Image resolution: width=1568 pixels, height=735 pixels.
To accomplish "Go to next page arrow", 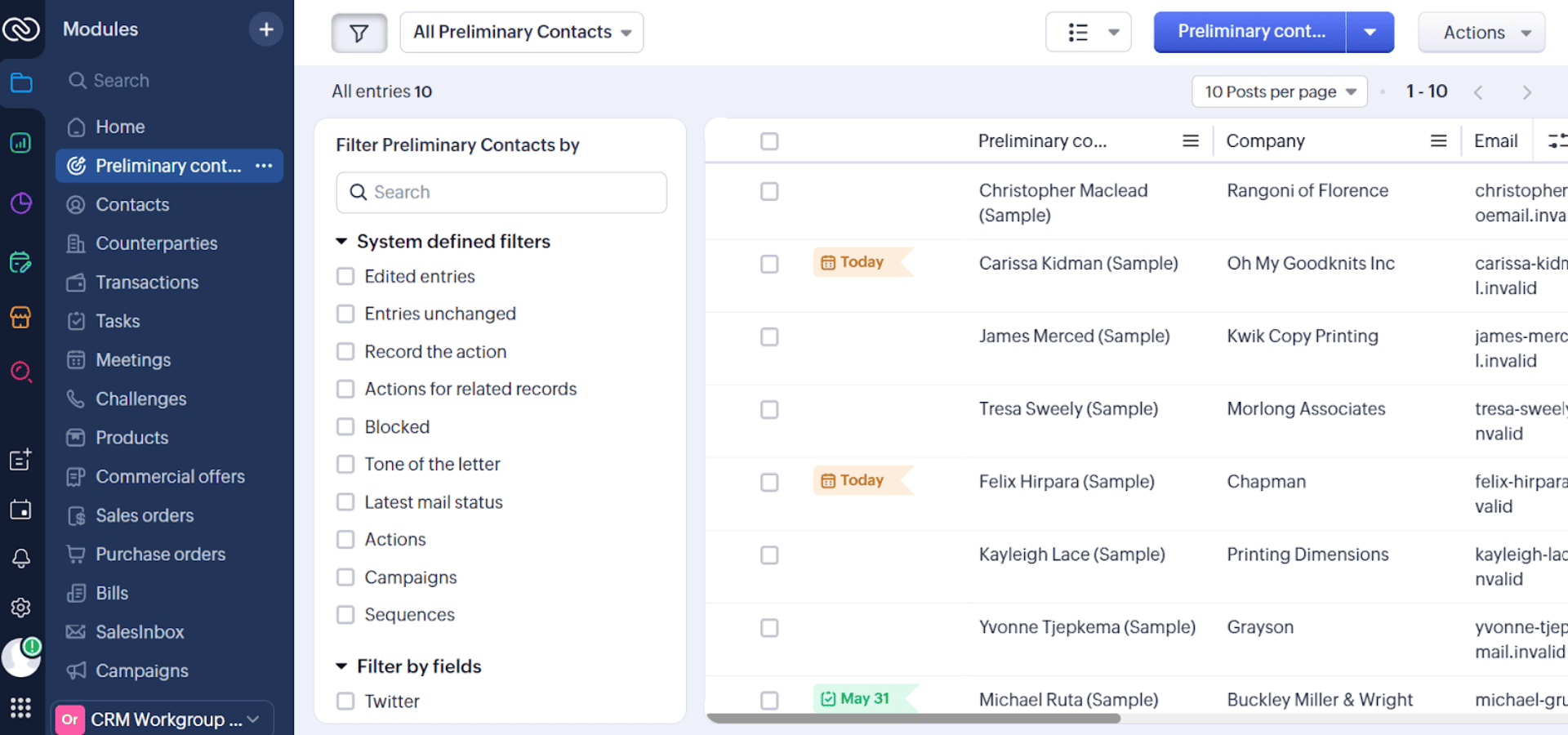I will (x=1526, y=92).
